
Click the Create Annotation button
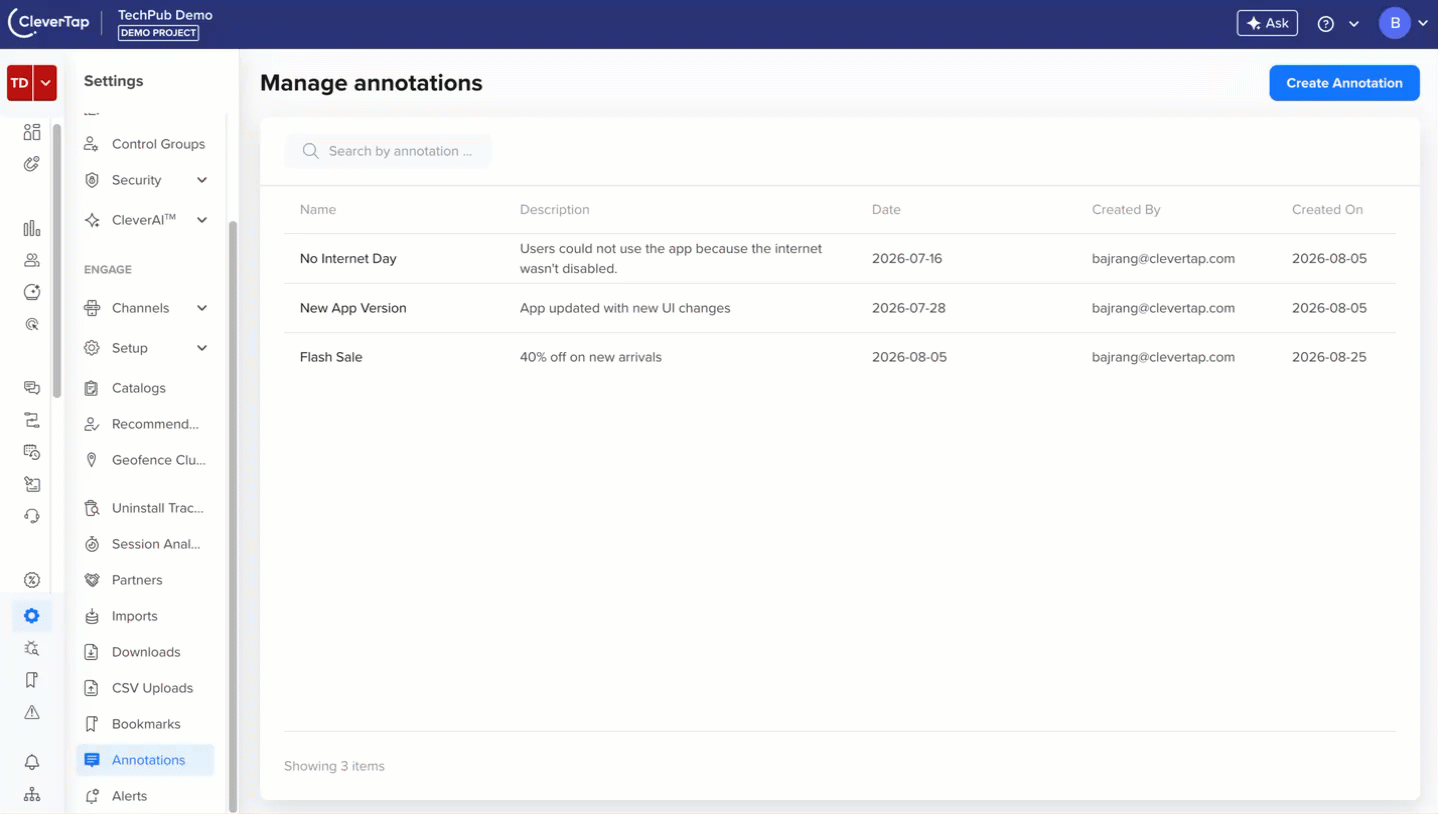(x=1344, y=83)
